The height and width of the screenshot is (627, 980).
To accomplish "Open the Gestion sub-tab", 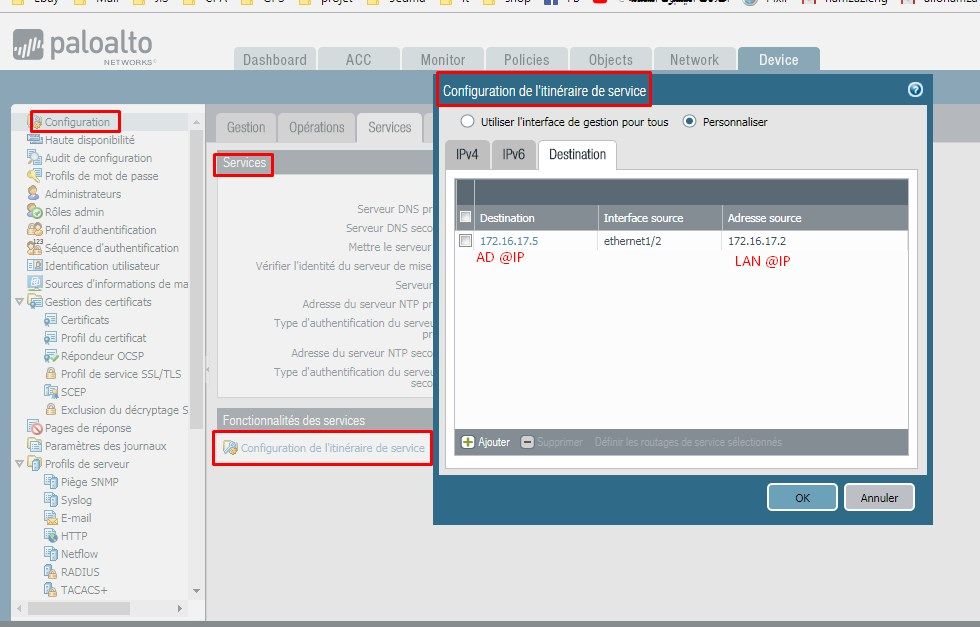I will coord(246,127).
